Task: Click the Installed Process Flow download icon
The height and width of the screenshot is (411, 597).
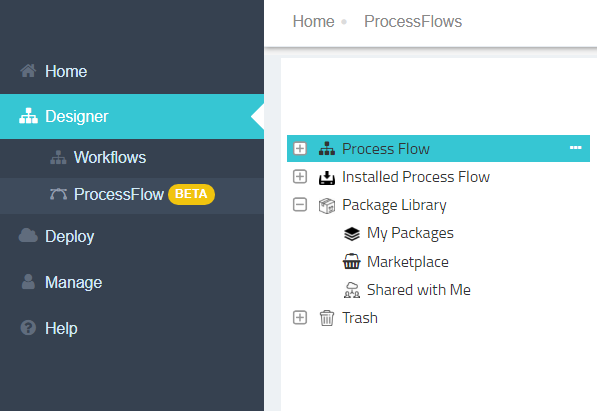Action: click(x=327, y=177)
